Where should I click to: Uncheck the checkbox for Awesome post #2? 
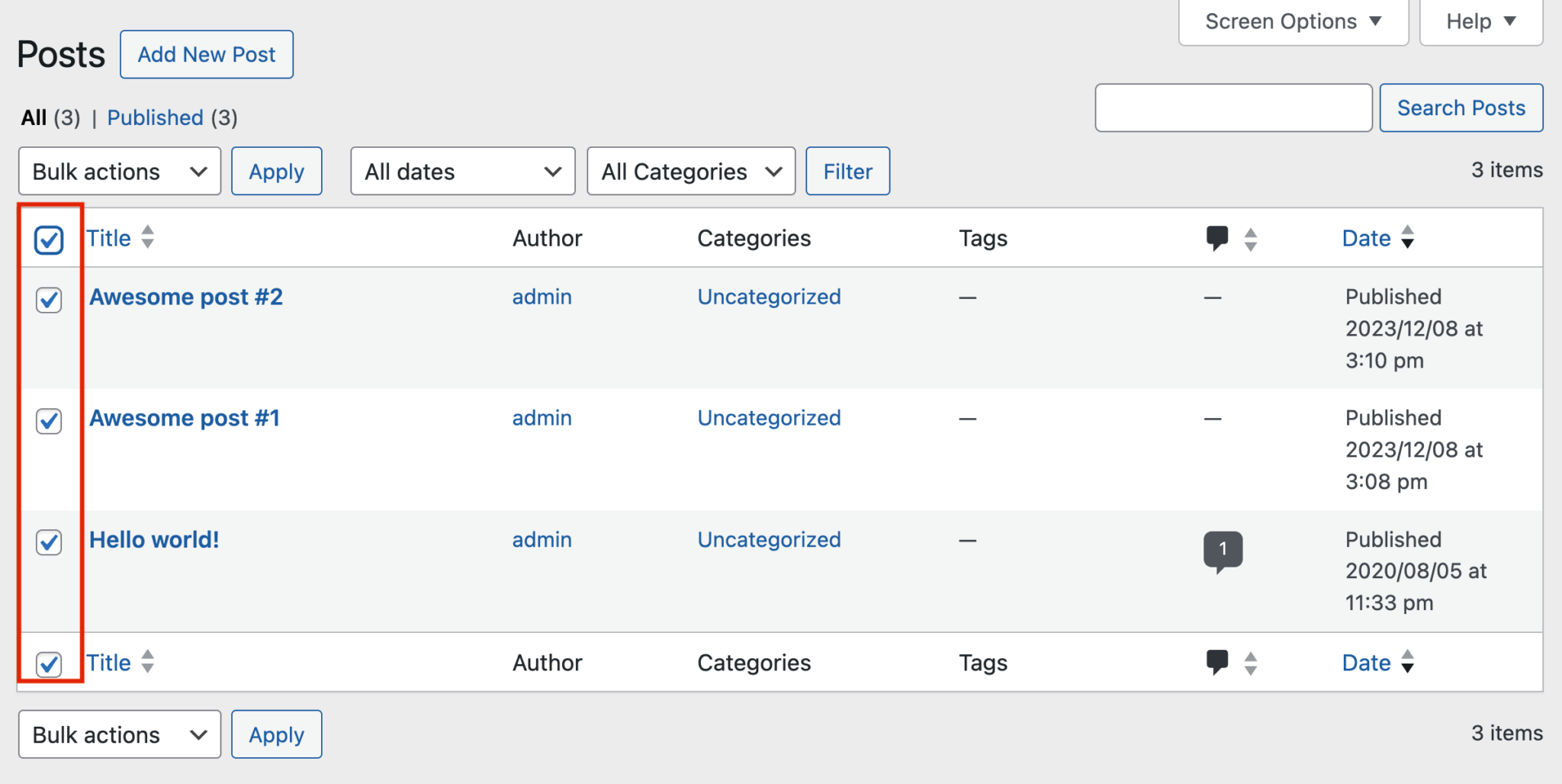(x=48, y=301)
